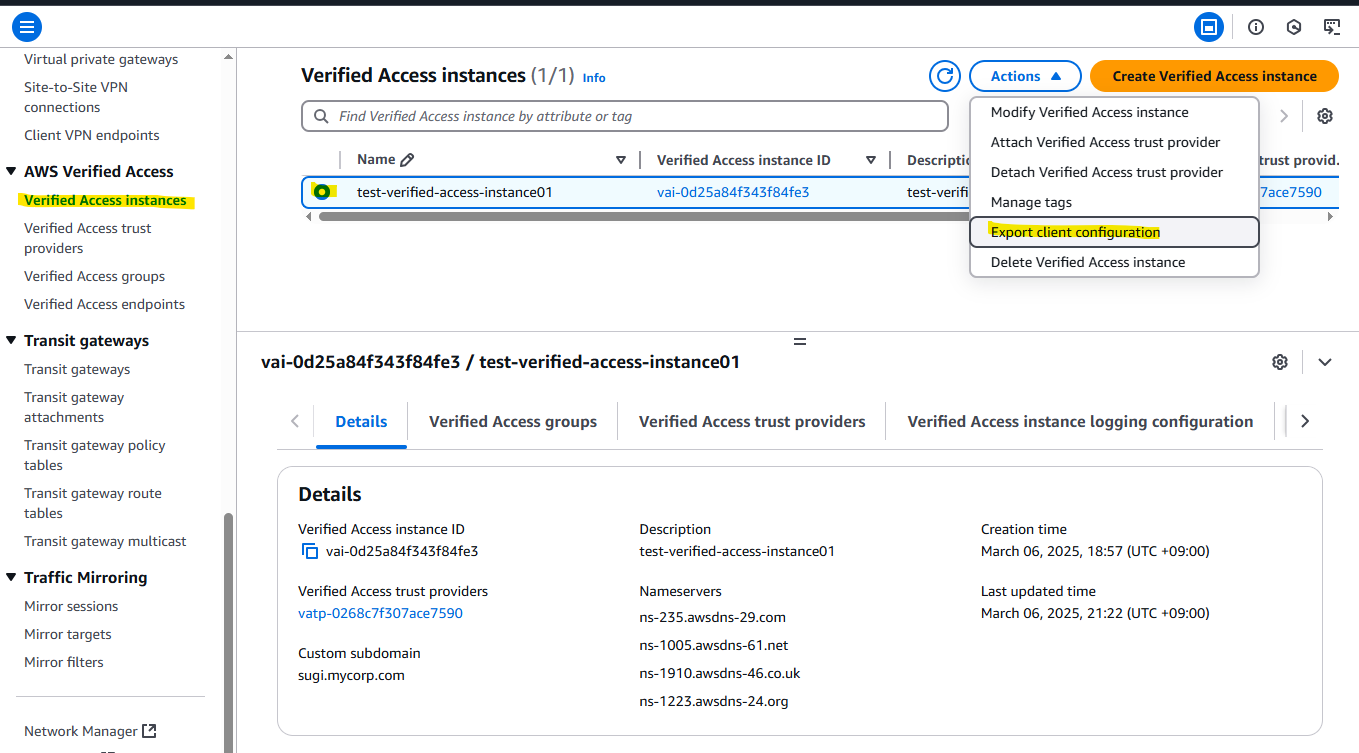1359x753 pixels.
Task: Collapse the detail panel chevron
Action: (x=1325, y=362)
